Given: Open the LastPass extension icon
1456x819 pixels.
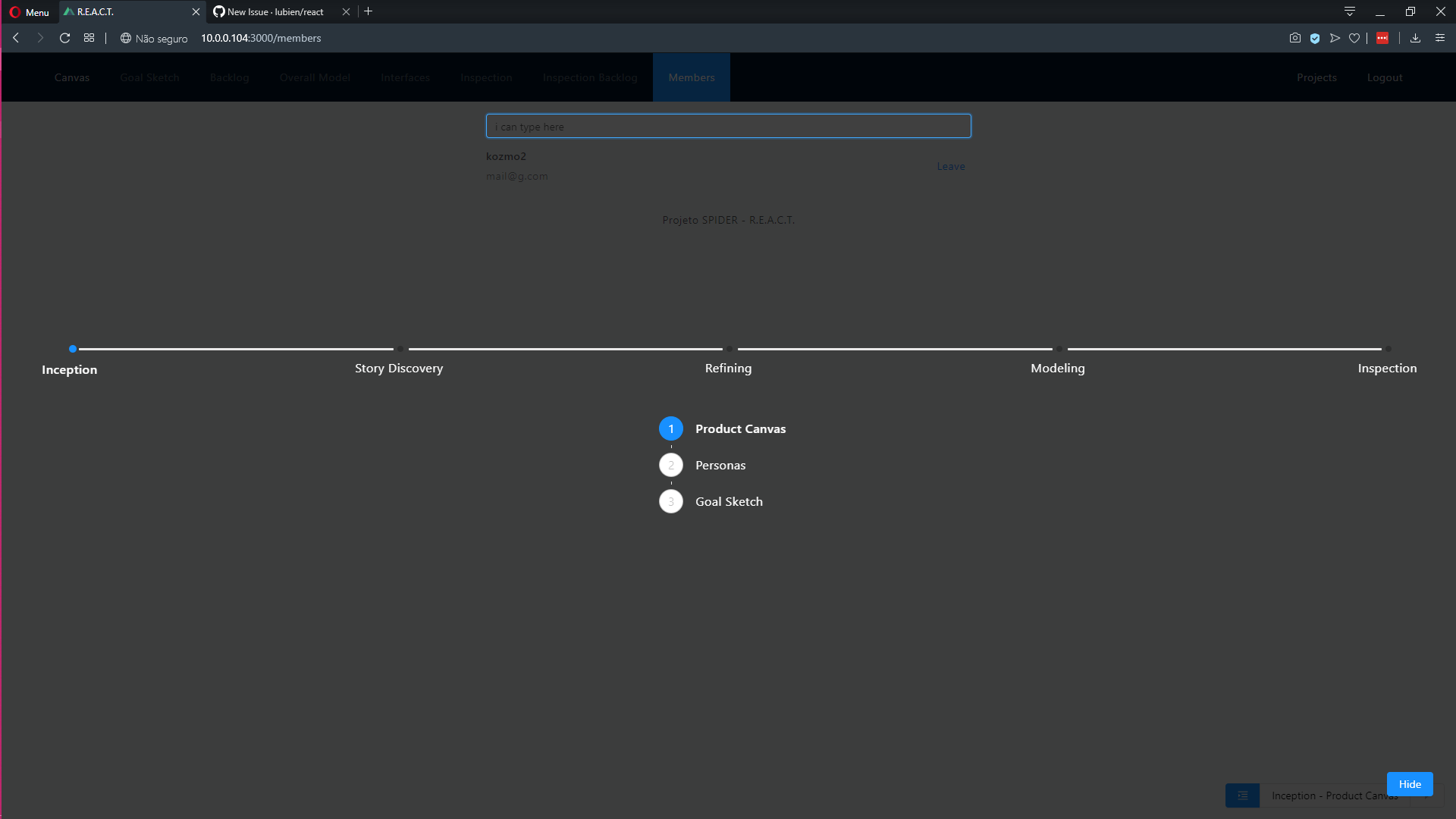Looking at the screenshot, I should click(1382, 38).
